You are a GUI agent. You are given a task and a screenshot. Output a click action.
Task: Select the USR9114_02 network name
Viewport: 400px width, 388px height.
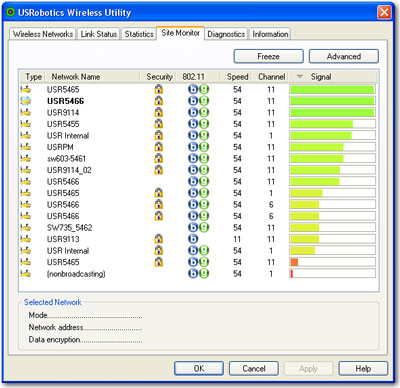[x=69, y=170]
